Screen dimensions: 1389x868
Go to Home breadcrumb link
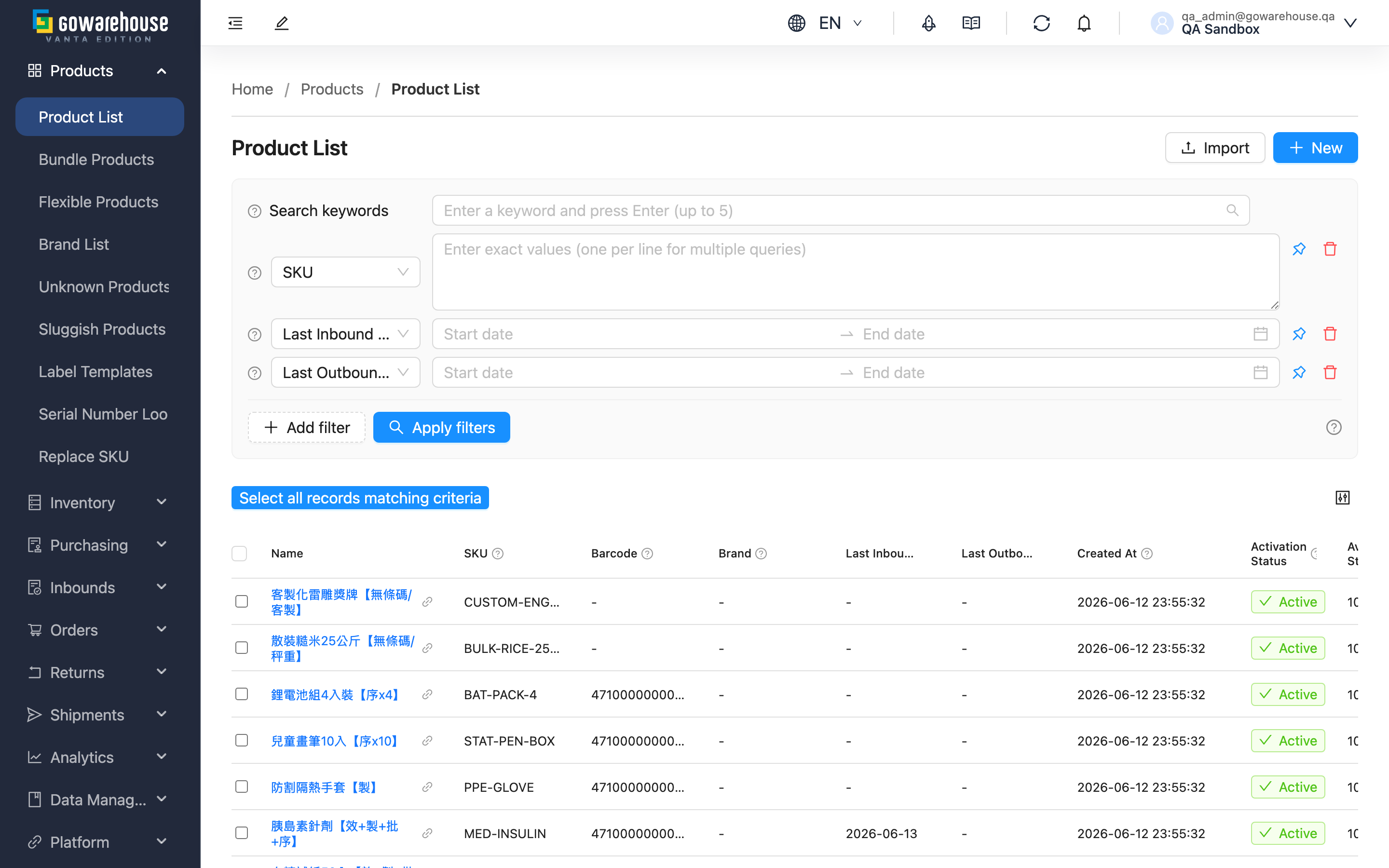coord(252,89)
